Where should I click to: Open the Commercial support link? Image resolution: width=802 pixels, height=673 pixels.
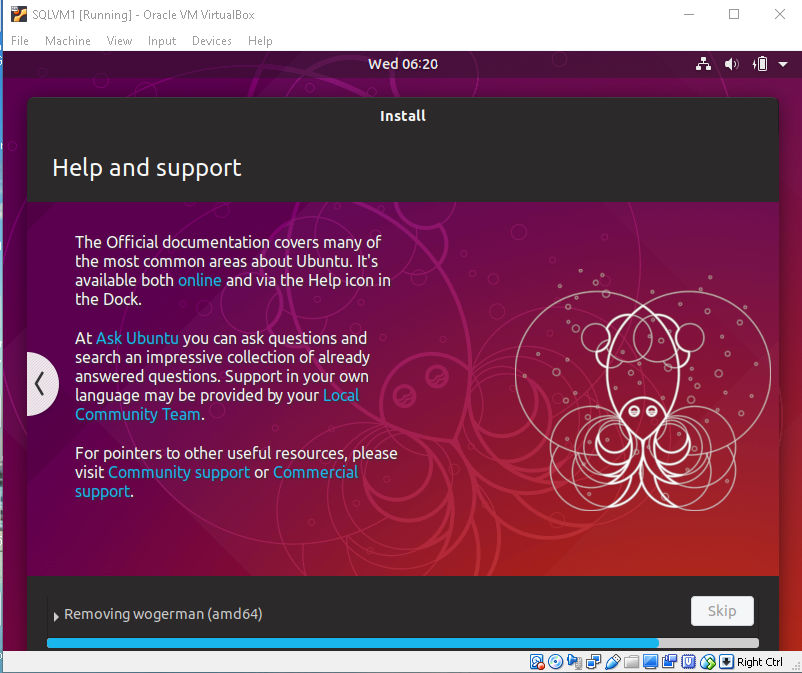(217, 482)
